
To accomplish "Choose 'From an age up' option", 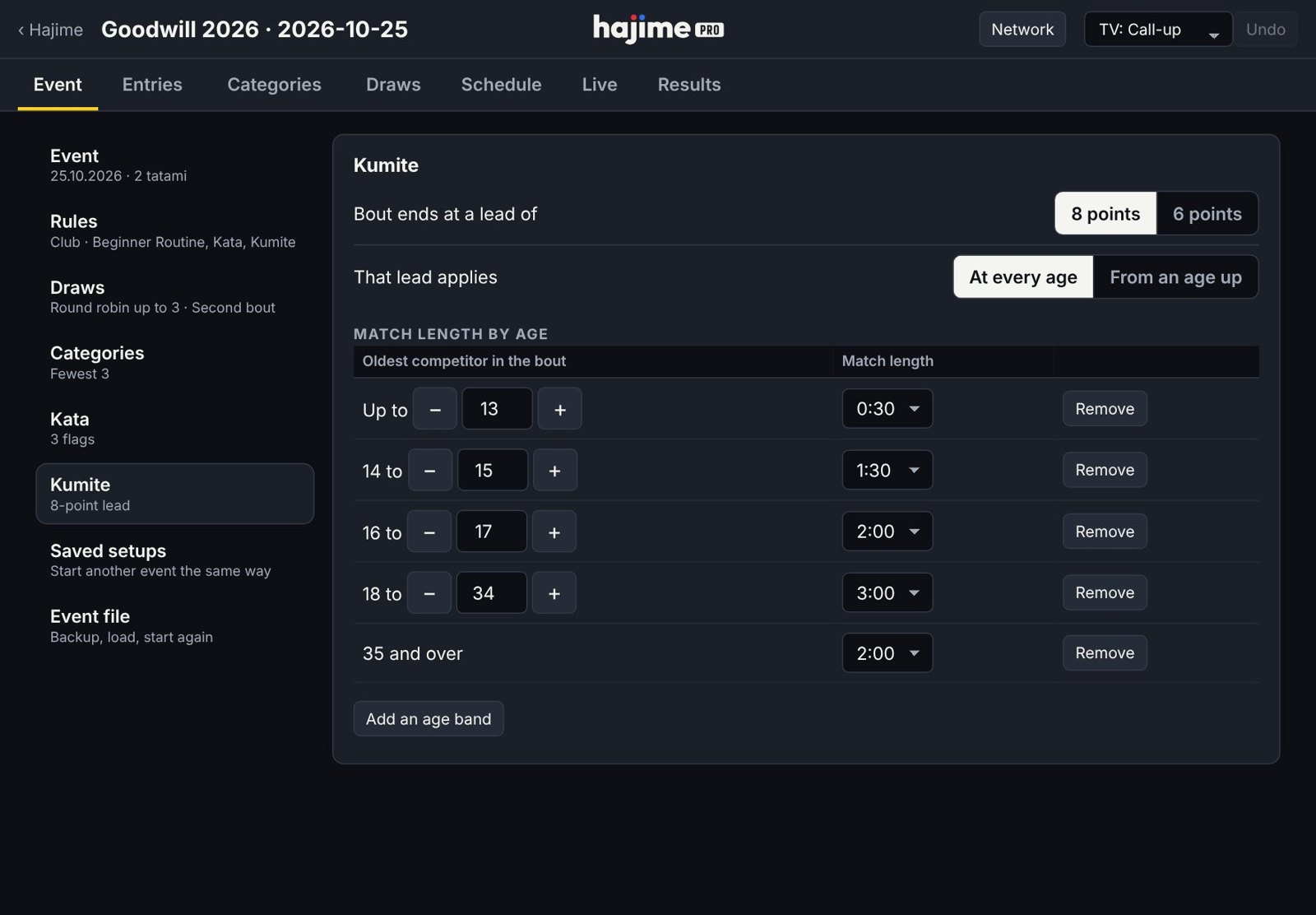I will (x=1175, y=277).
